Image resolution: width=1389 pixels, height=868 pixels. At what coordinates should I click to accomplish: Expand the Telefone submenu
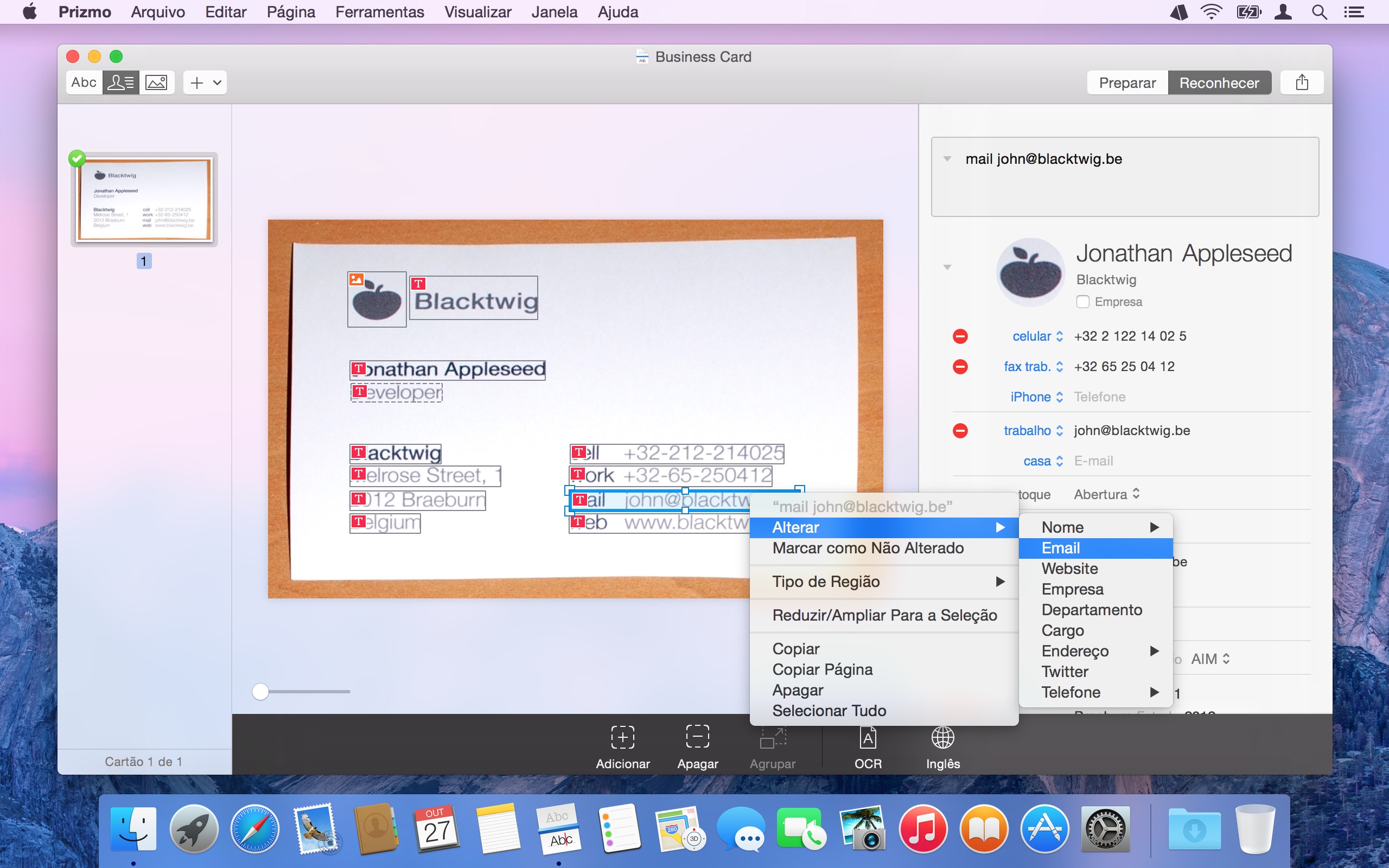pos(1095,692)
